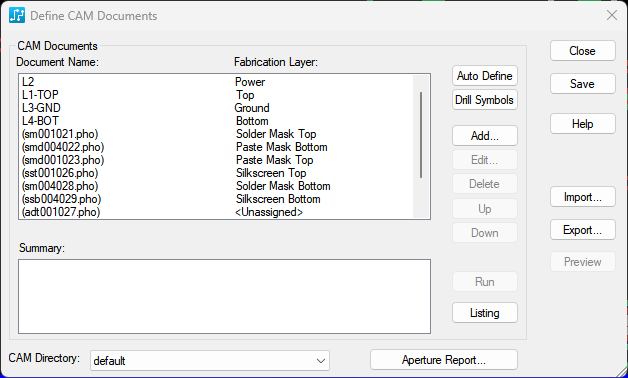Image resolution: width=628 pixels, height=378 pixels.
Task: Select the L1-TOP document row
Action: click(216, 95)
